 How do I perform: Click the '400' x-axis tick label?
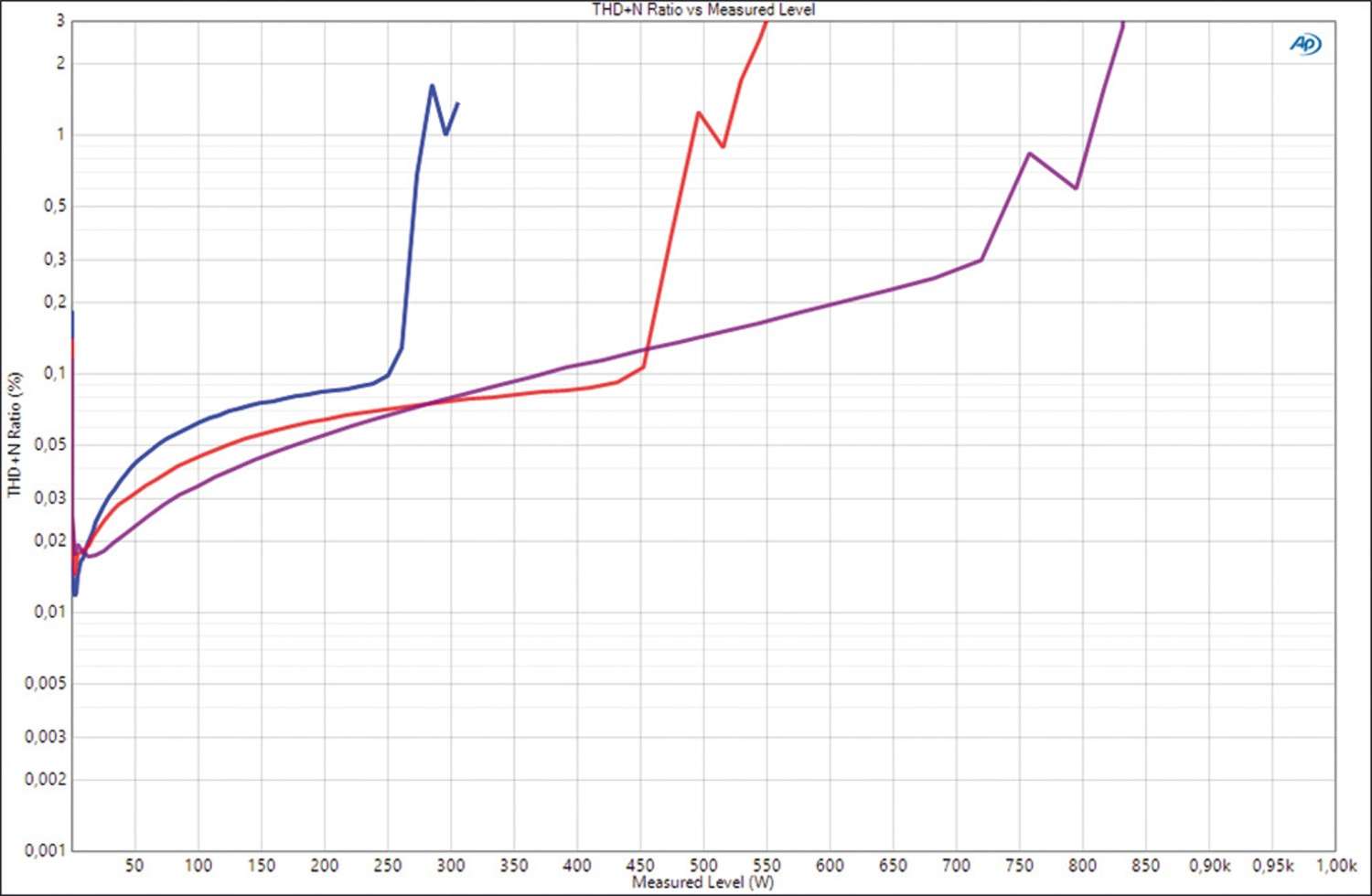coord(577,865)
